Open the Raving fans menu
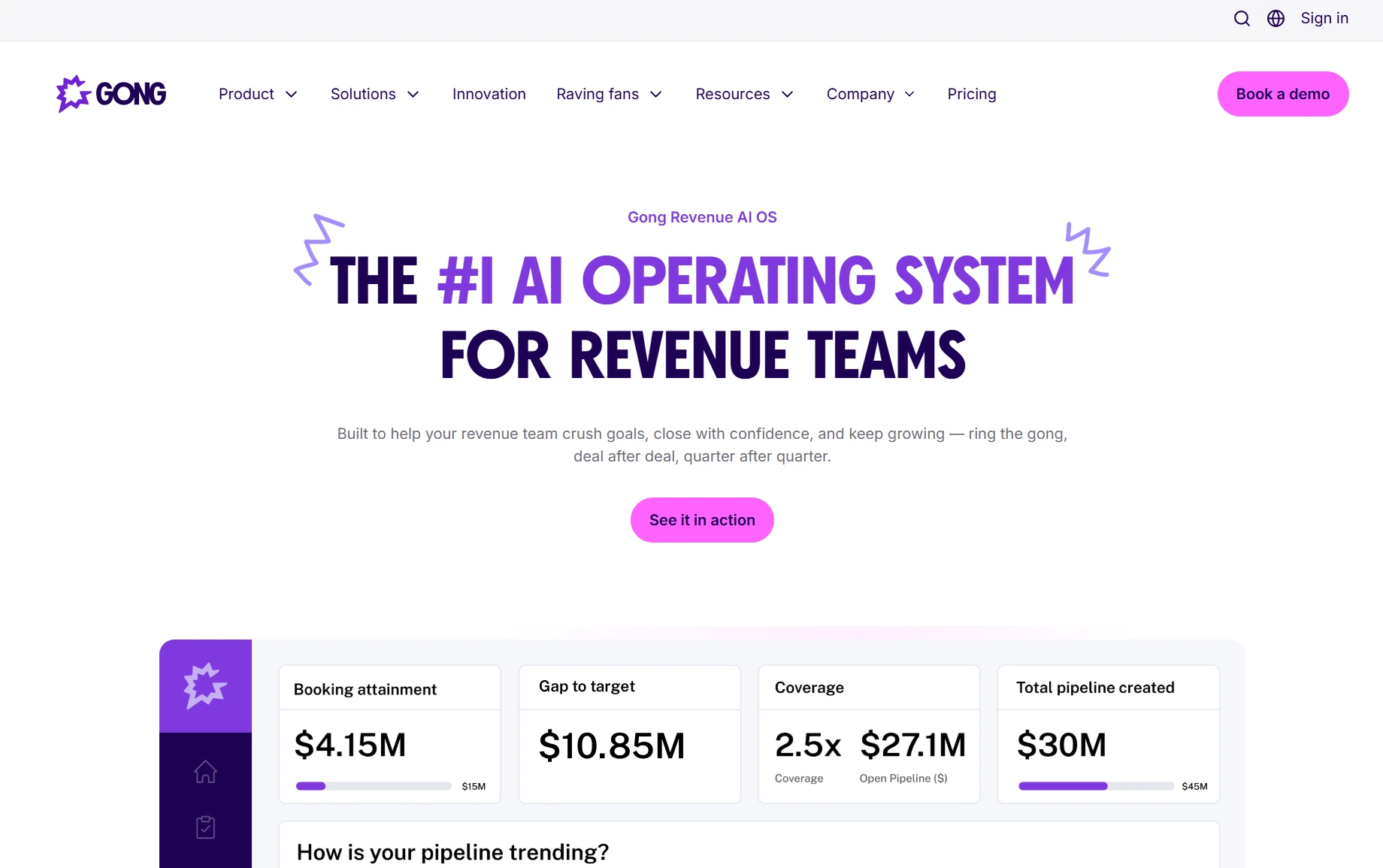1383x868 pixels. 598,94
